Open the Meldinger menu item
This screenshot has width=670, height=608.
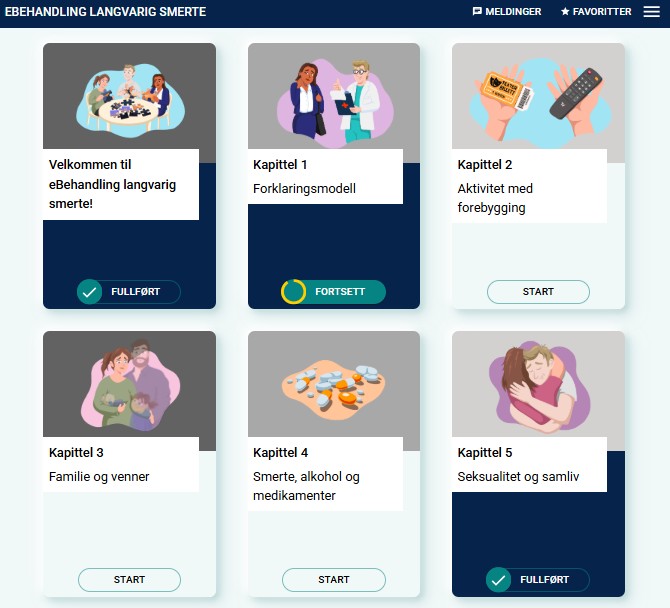coord(507,12)
